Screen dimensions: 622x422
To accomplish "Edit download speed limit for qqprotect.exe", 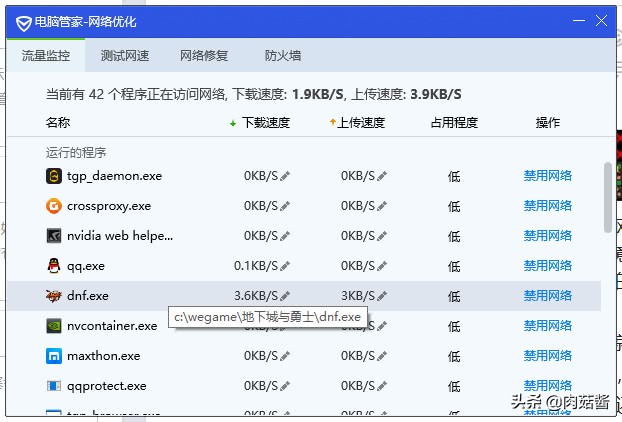I will [285, 386].
